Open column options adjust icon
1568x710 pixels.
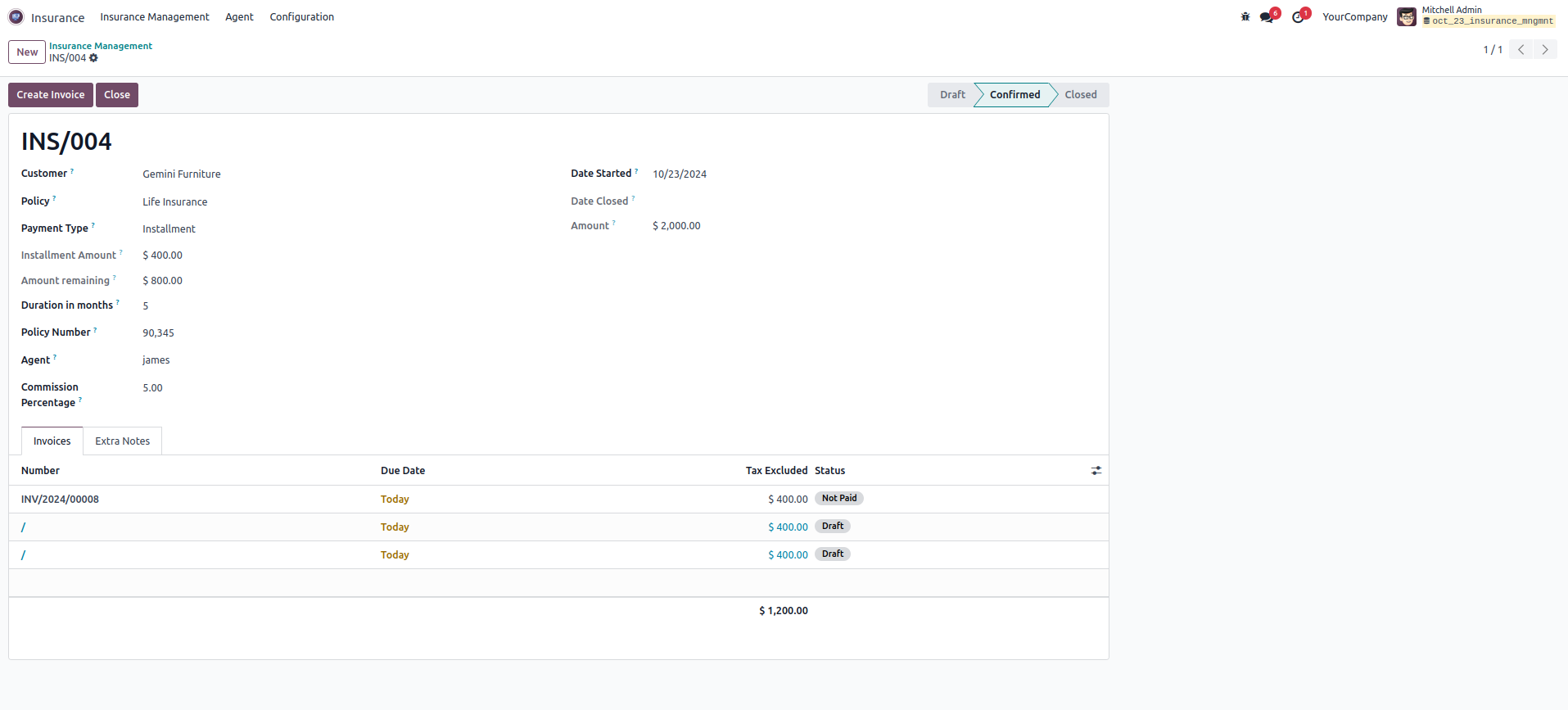click(1096, 471)
